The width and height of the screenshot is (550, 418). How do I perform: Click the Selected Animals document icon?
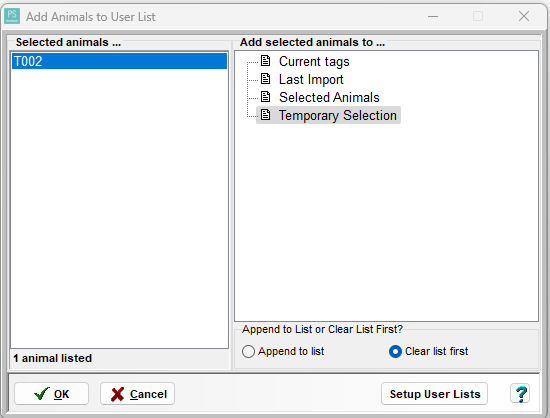(266, 97)
